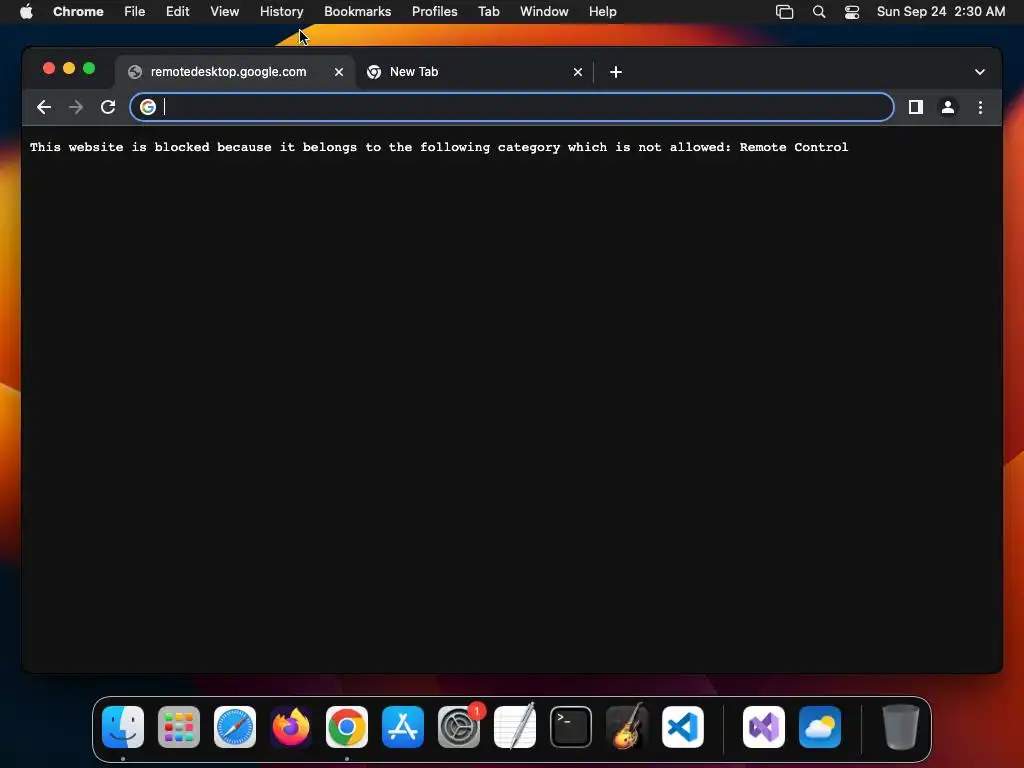The height and width of the screenshot is (768, 1024).
Task: Open Chrome's three-dot menu
Action: click(980, 107)
